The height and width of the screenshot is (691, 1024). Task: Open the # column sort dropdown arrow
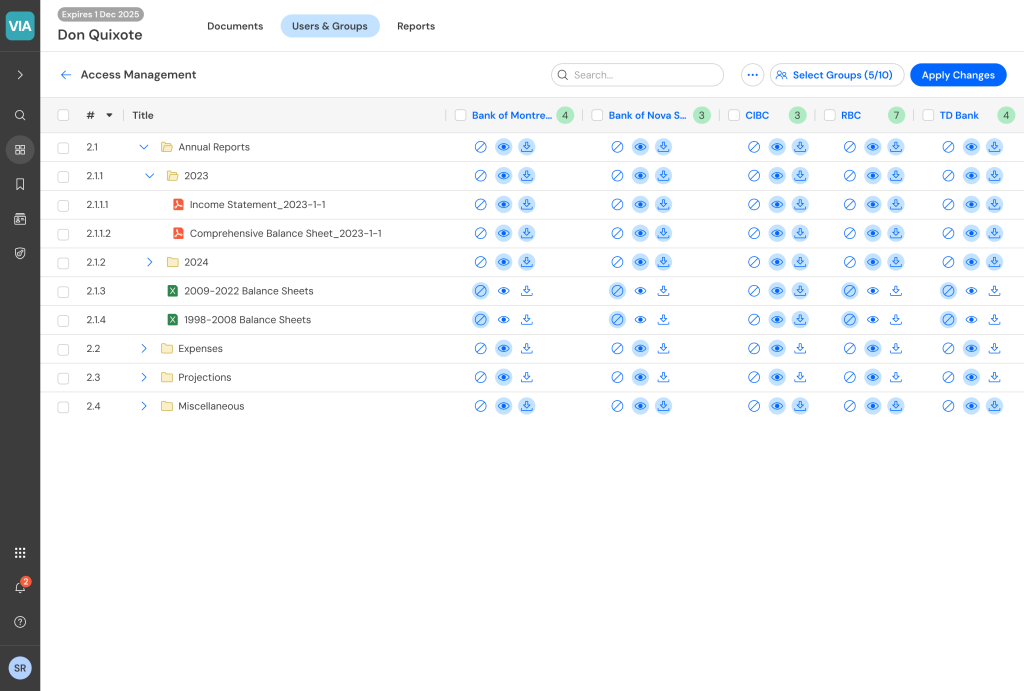pos(109,116)
